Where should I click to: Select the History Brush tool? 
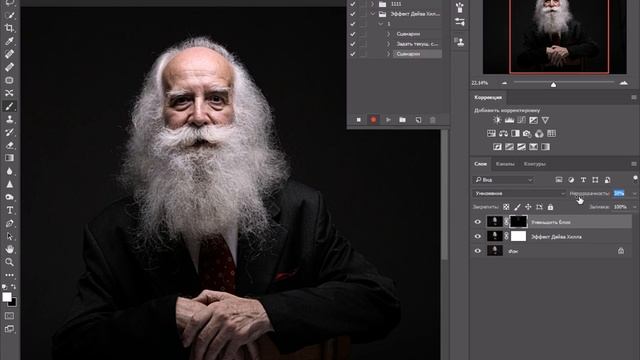(x=9, y=132)
